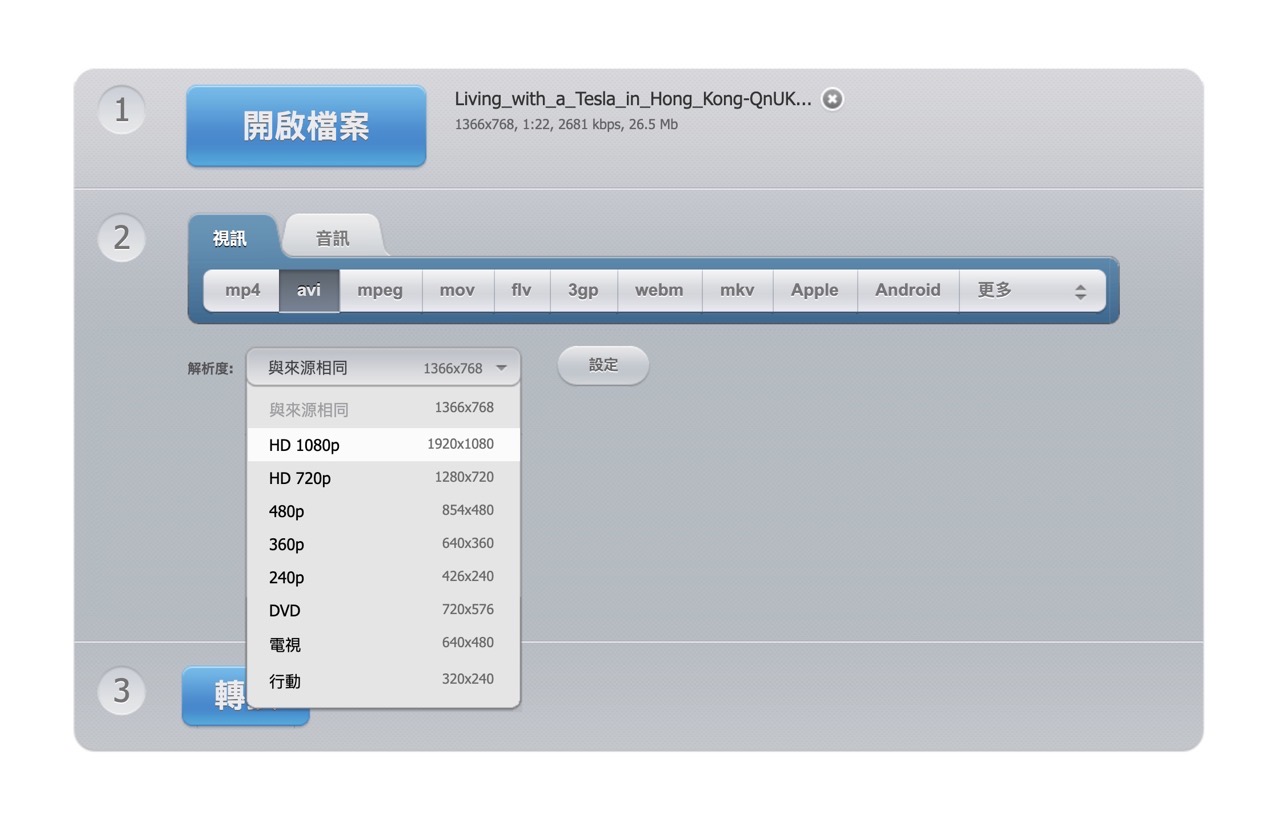The image size is (1280, 822).
Task: Select the avi format
Action: [x=309, y=290]
